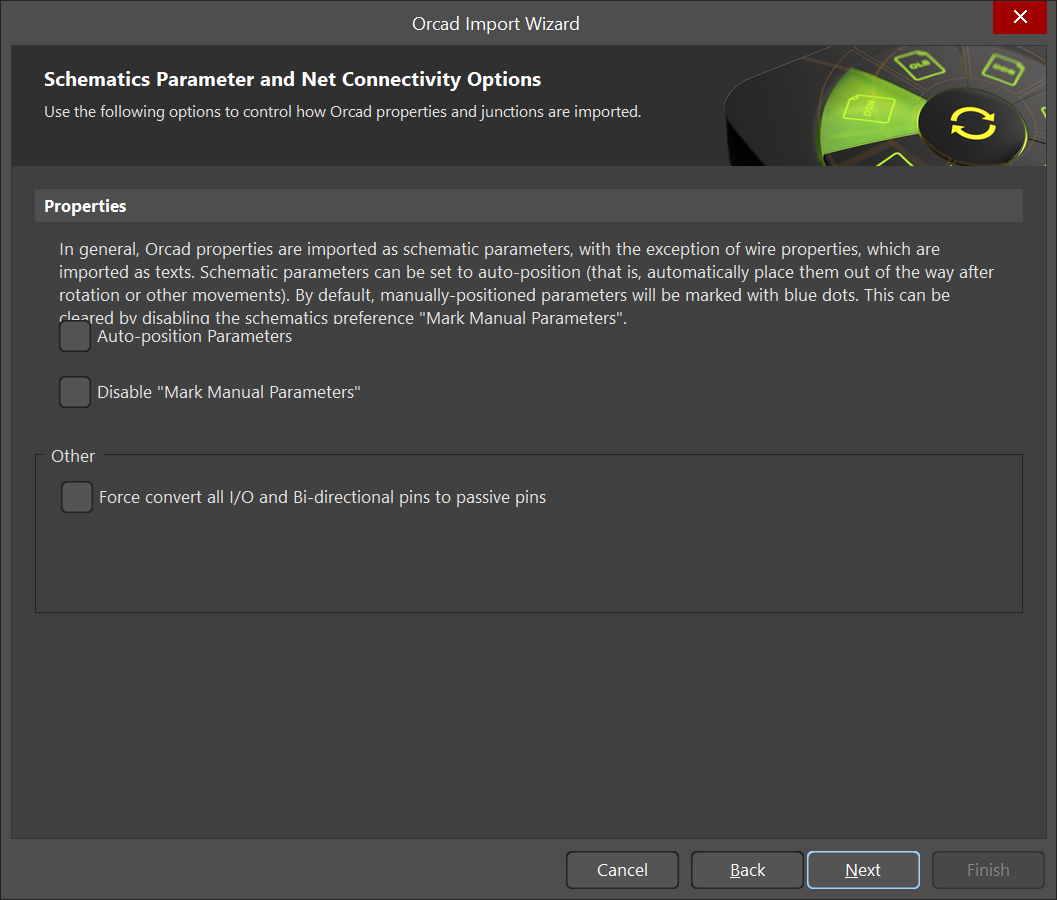Click the yellow circular sync arrows icon
The height and width of the screenshot is (900, 1057).
[x=973, y=122]
